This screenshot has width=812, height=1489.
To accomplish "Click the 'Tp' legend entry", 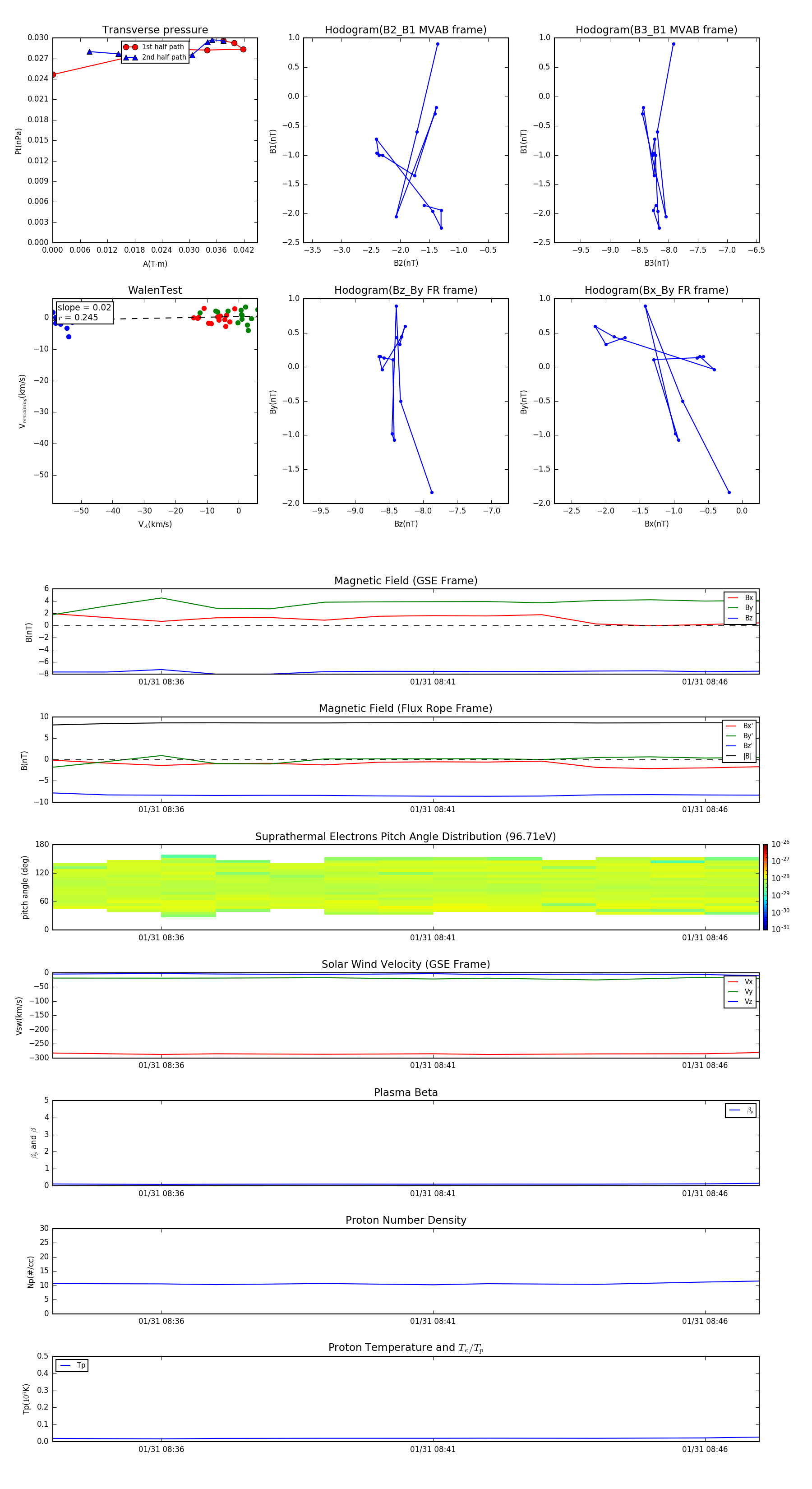I will coord(72,1365).
